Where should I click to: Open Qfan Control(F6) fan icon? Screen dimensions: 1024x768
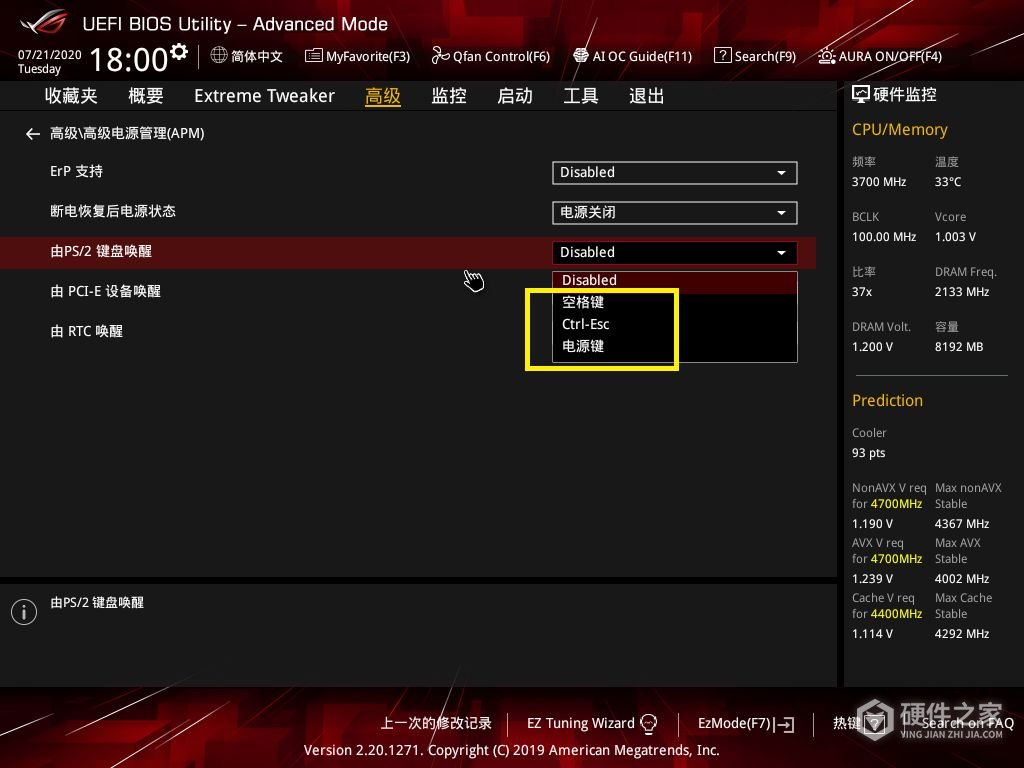point(440,56)
